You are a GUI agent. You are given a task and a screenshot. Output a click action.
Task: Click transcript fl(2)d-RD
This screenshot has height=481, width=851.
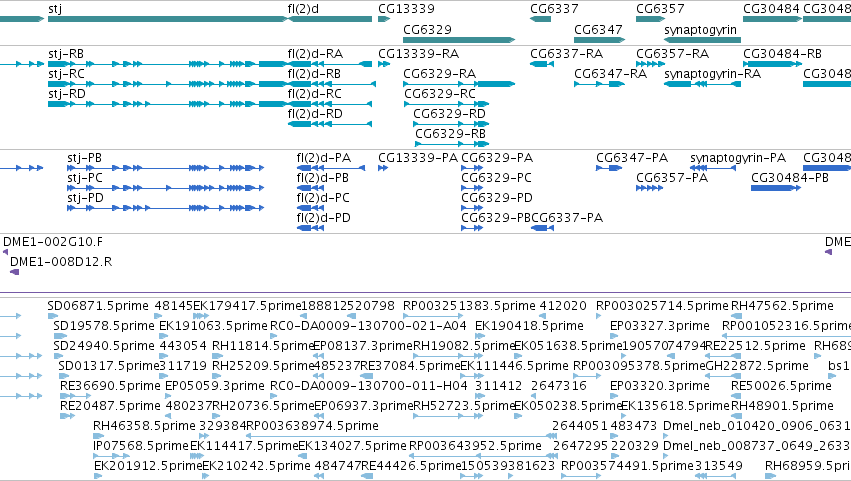315,115
